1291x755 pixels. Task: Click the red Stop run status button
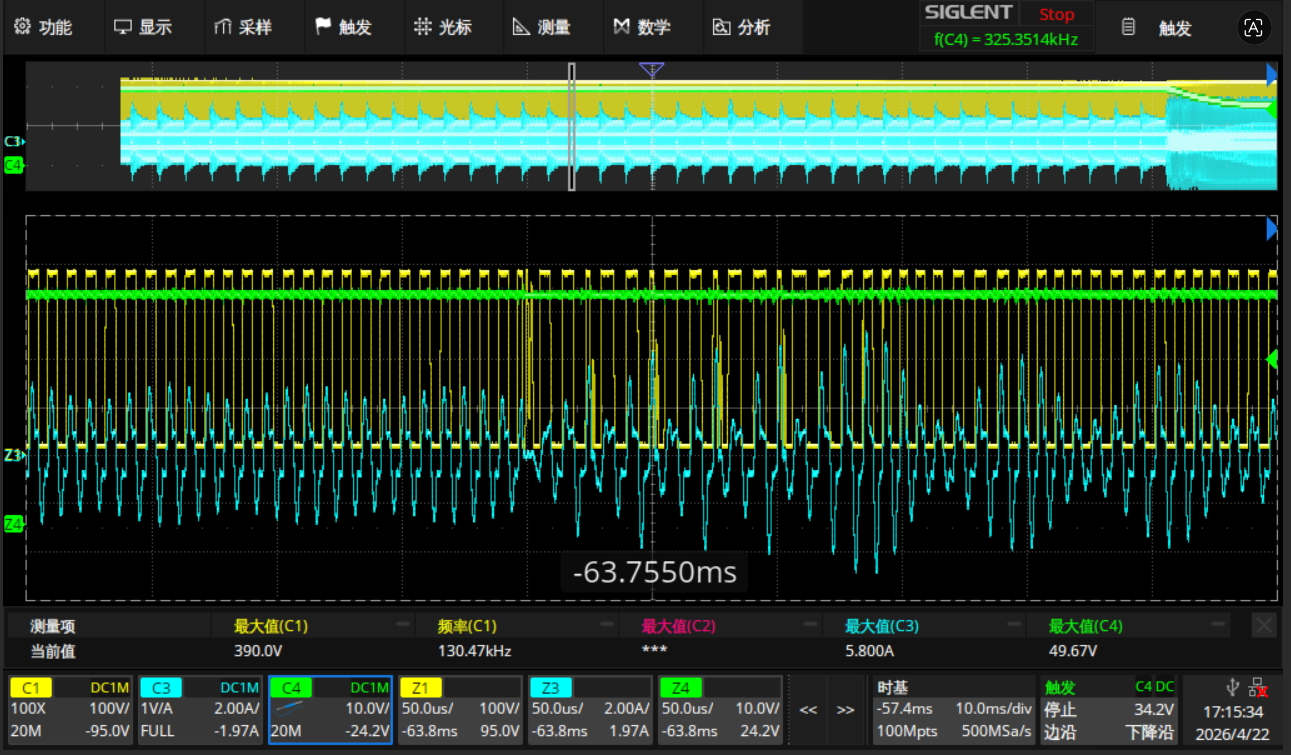click(1056, 14)
